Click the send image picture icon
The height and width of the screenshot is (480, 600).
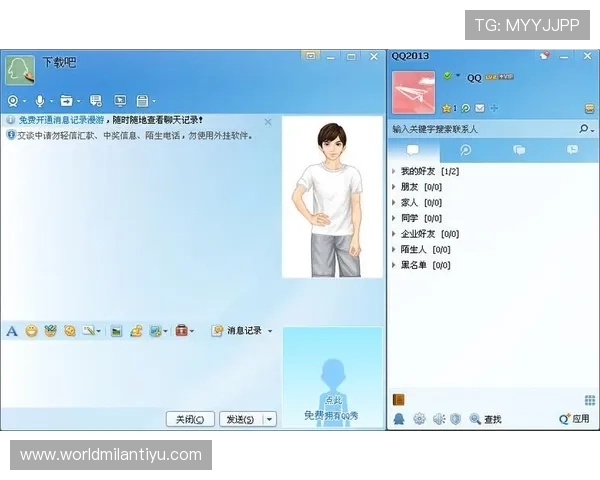click(x=116, y=331)
